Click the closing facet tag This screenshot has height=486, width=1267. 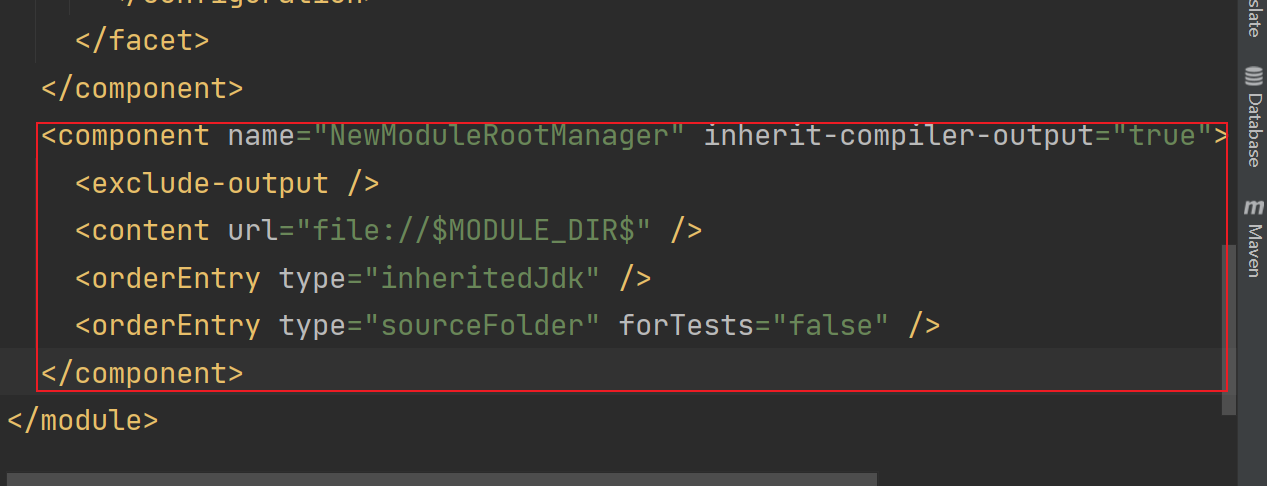(x=142, y=41)
